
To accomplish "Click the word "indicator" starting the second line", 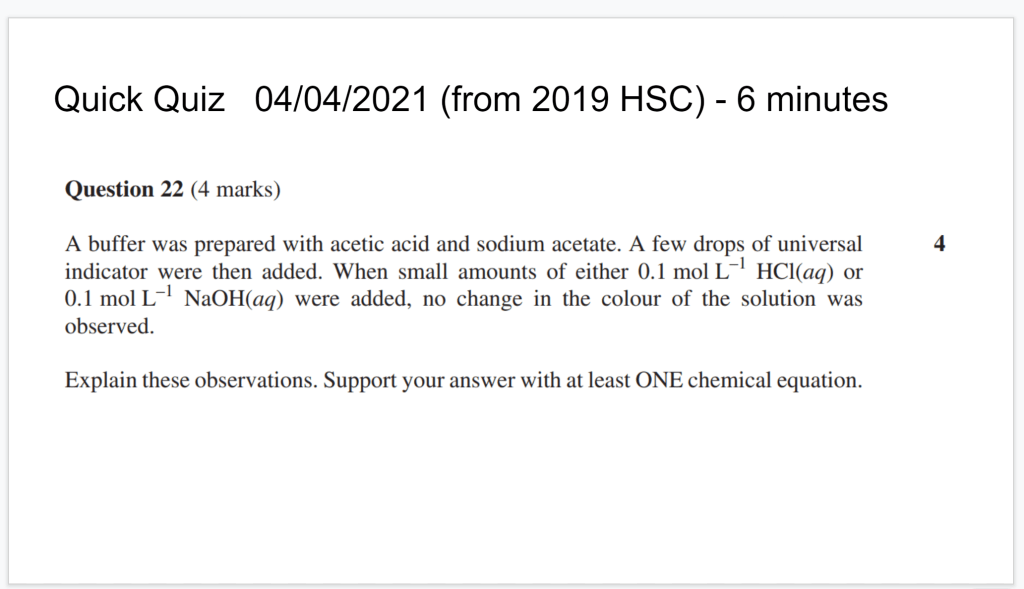I will 106,272.
